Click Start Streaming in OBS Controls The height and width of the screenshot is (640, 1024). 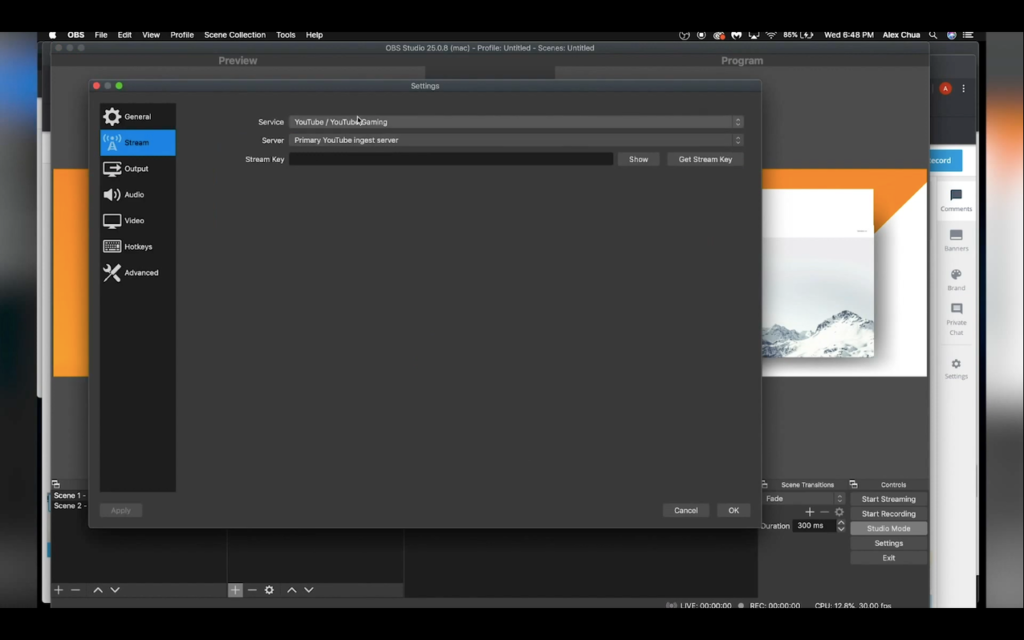click(x=888, y=499)
